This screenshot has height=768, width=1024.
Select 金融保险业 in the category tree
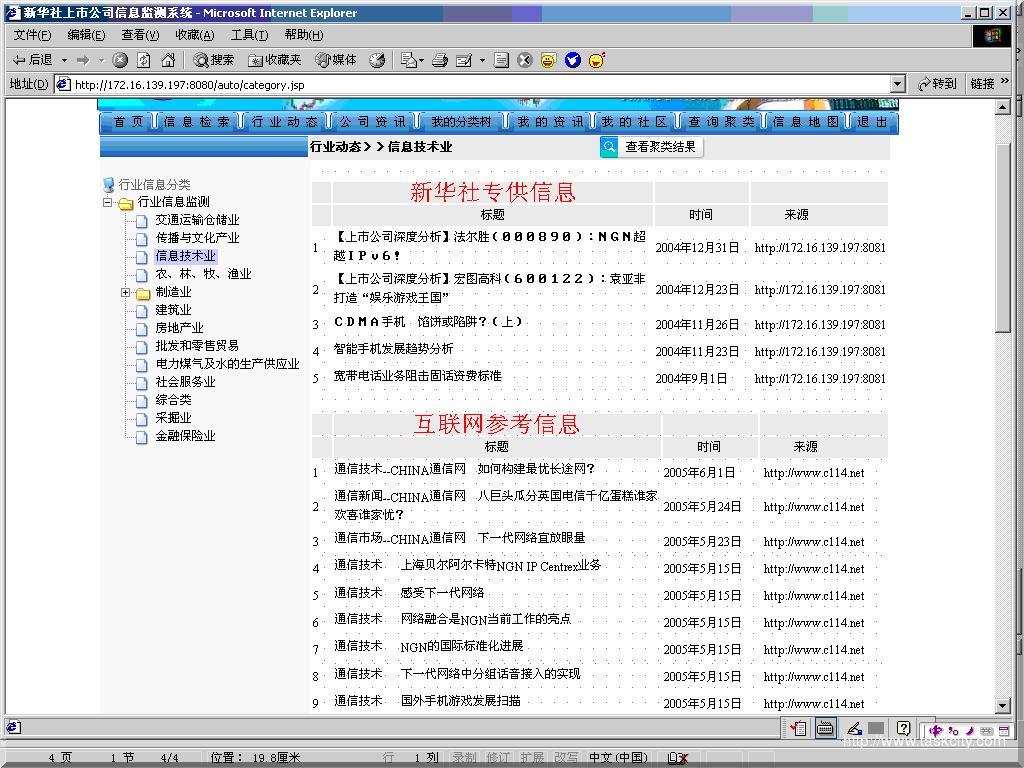pos(185,436)
